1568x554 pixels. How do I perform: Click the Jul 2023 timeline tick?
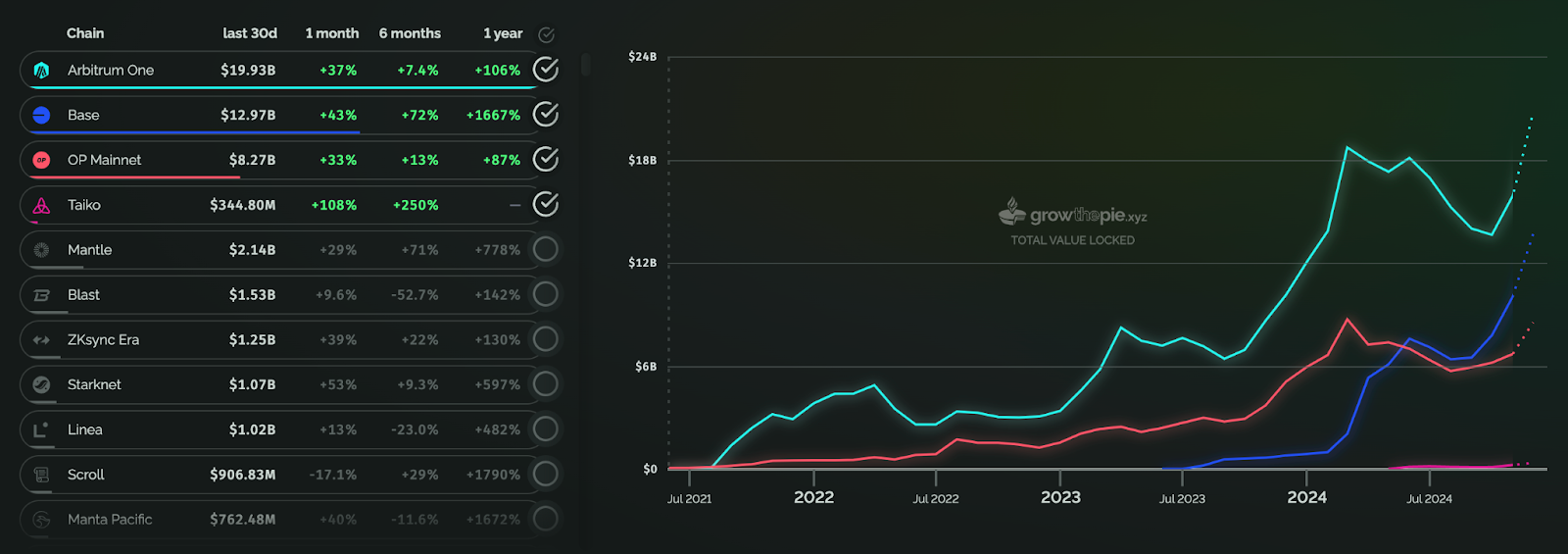[1182, 498]
